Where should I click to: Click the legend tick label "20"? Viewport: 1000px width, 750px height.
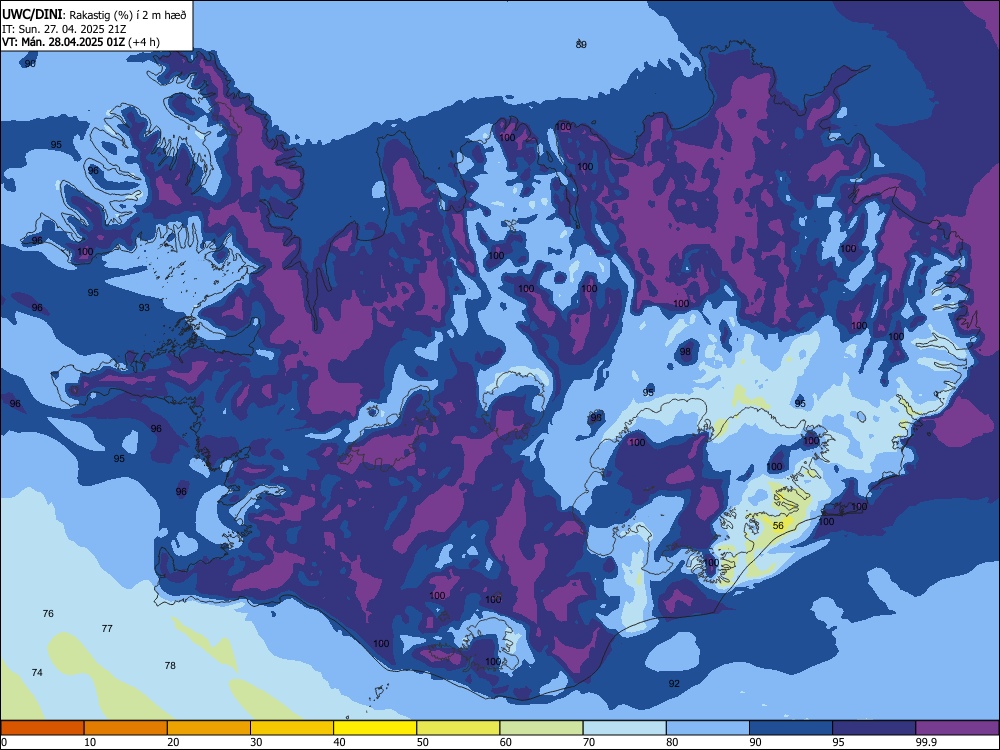(x=173, y=742)
